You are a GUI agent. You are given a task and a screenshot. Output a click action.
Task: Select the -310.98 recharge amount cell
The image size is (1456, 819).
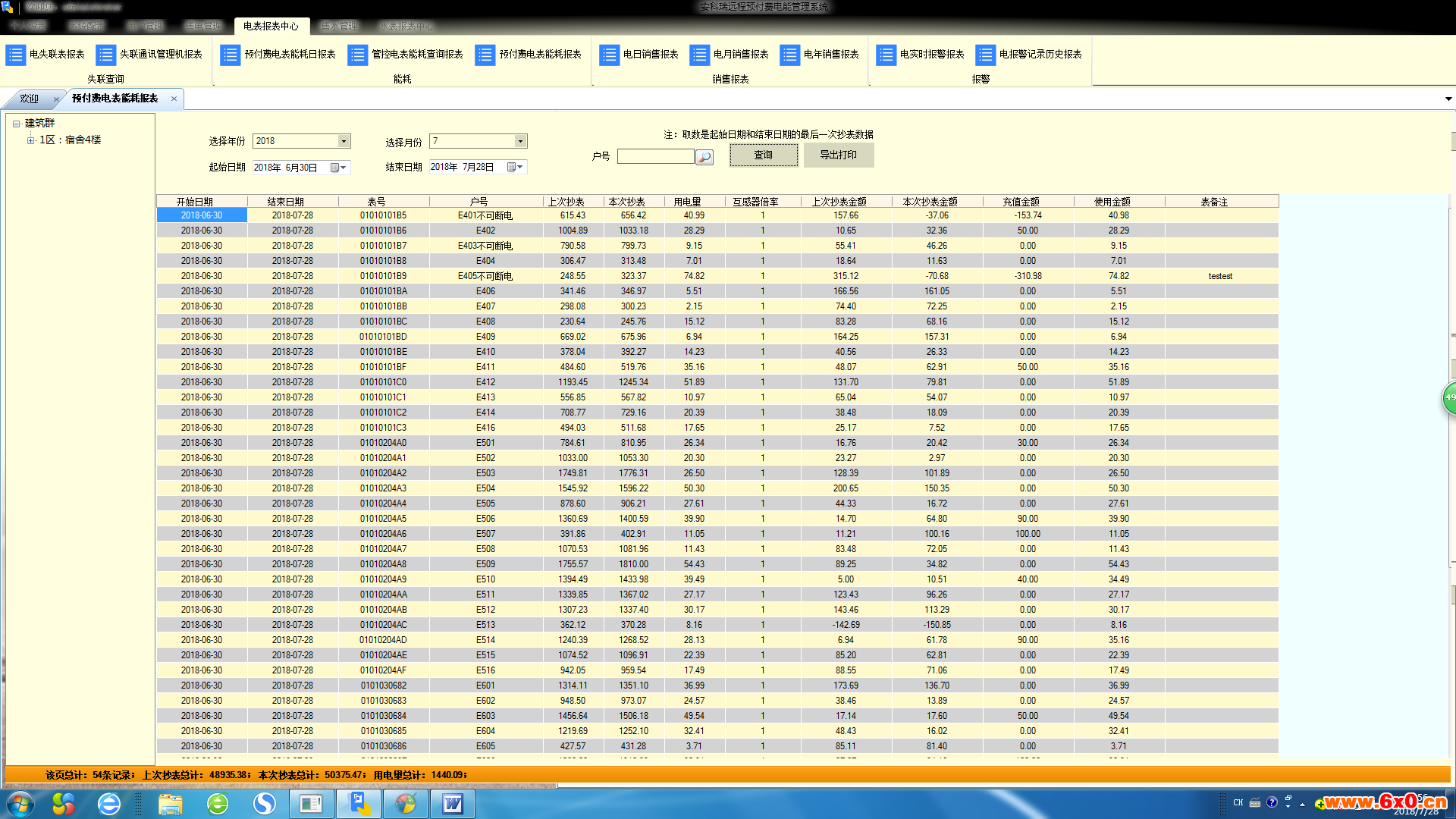[1028, 276]
